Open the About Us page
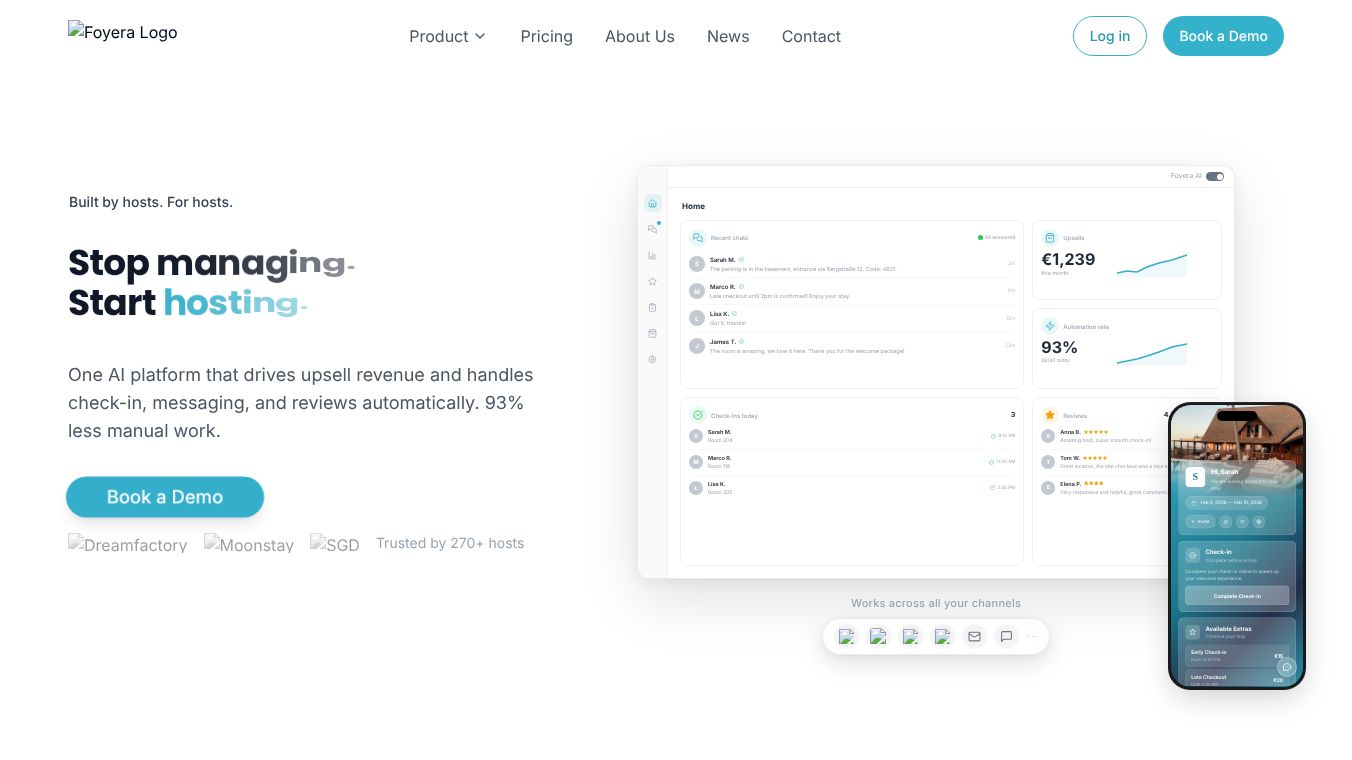 pos(640,36)
